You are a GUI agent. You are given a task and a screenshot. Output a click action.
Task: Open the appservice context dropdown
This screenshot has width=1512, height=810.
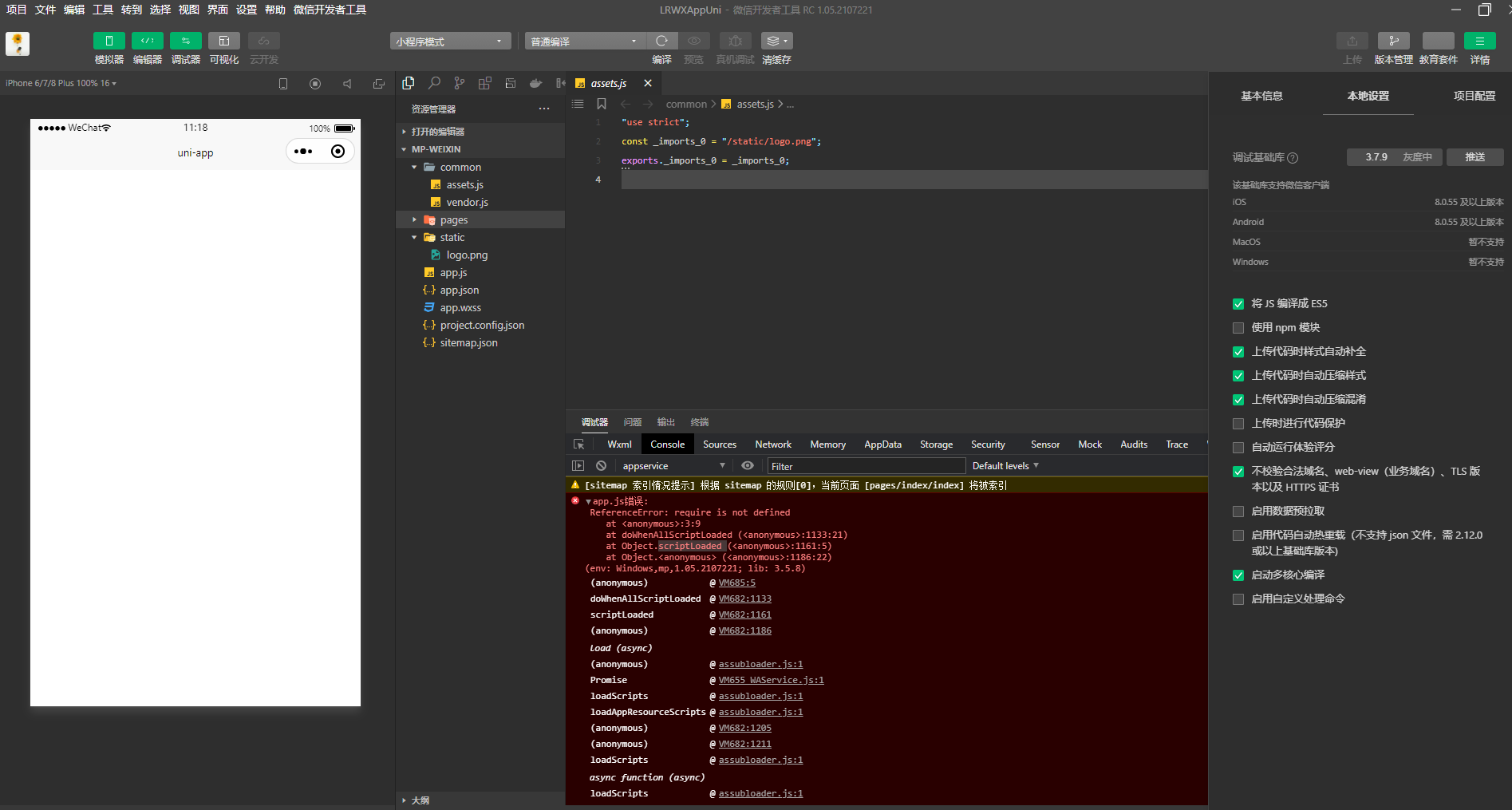(673, 466)
